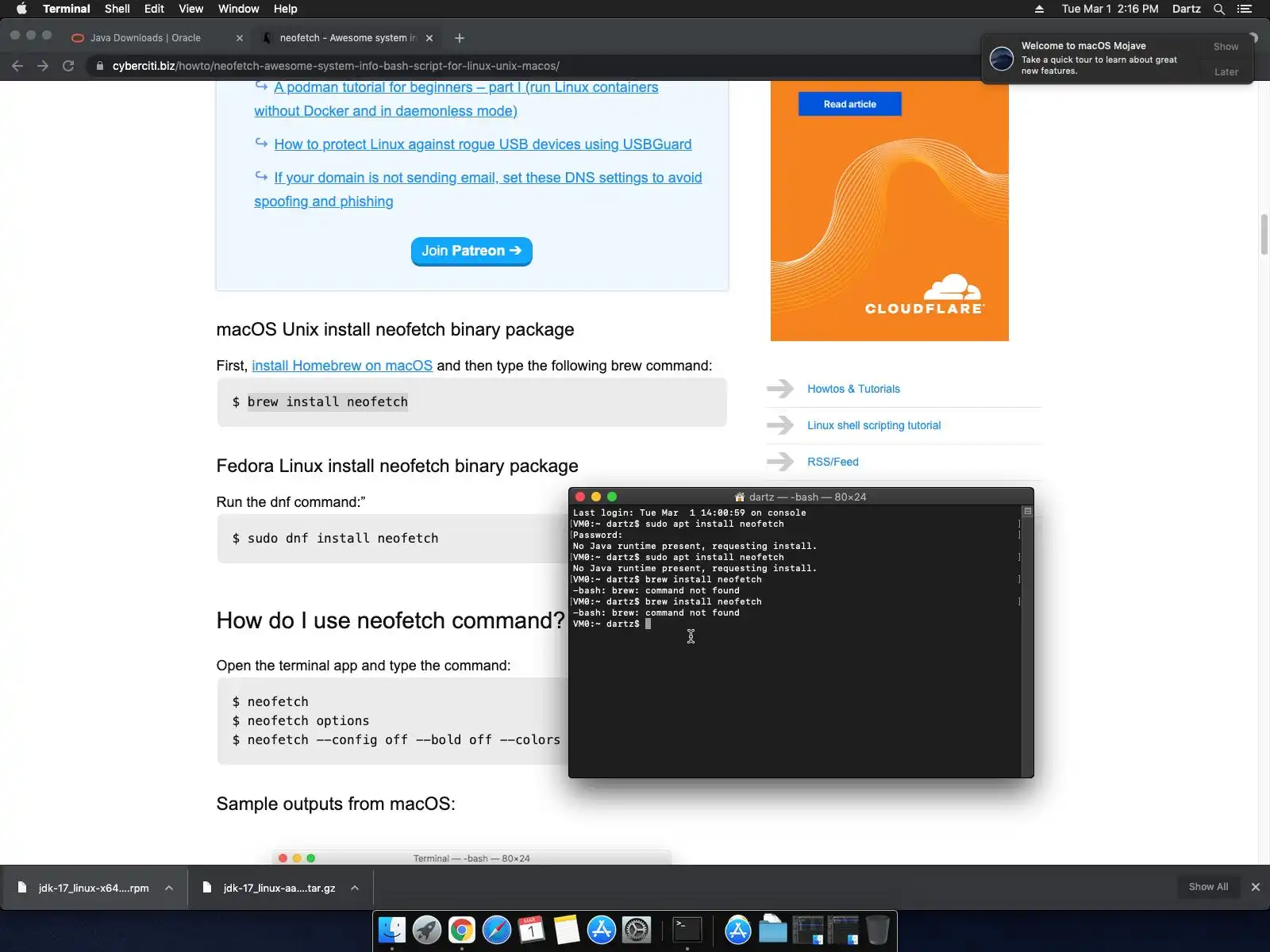Image resolution: width=1270 pixels, height=952 pixels.
Task: Open install Homebrew on macOS link
Action: 342,366
